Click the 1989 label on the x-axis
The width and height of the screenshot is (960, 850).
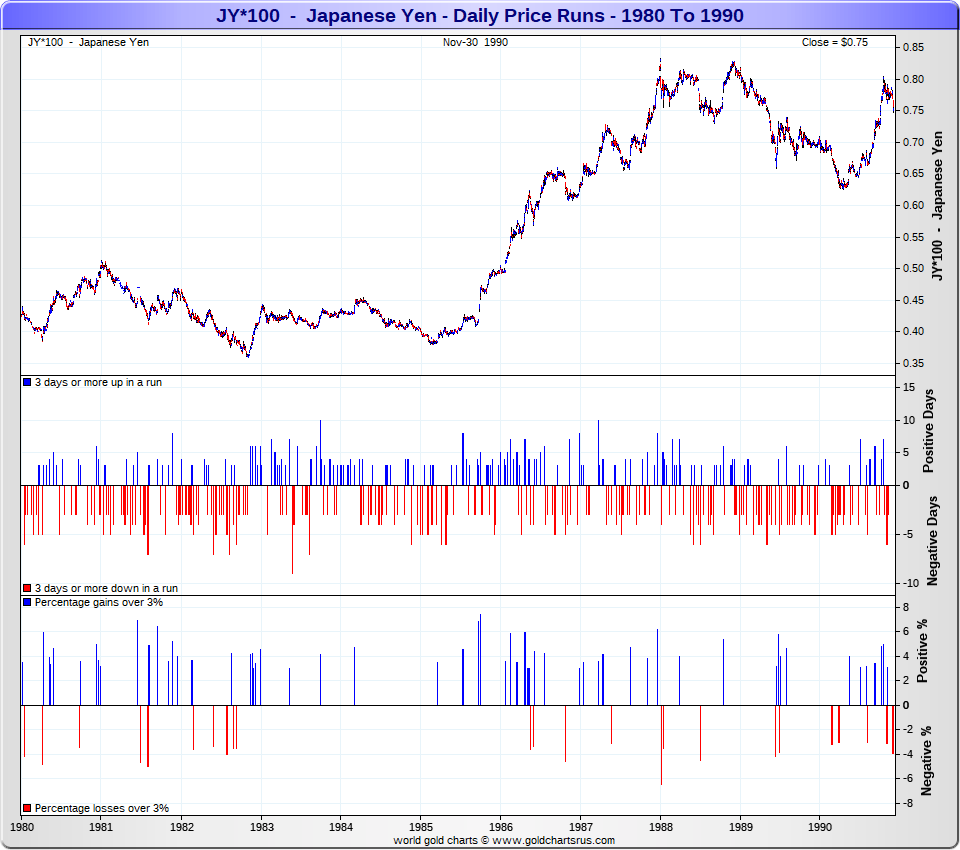click(741, 827)
